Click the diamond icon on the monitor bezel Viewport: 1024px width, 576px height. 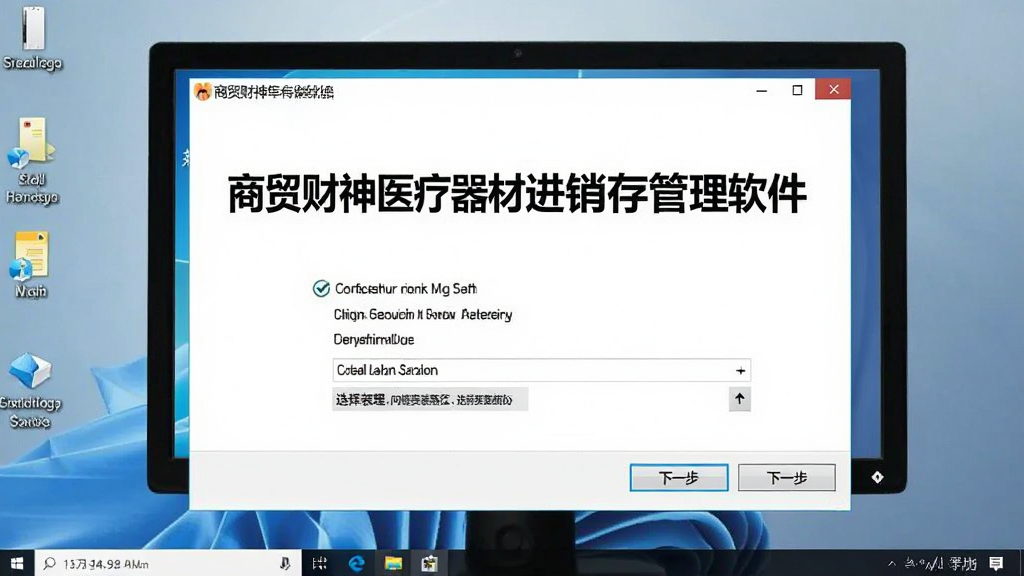pyautogui.click(x=877, y=477)
